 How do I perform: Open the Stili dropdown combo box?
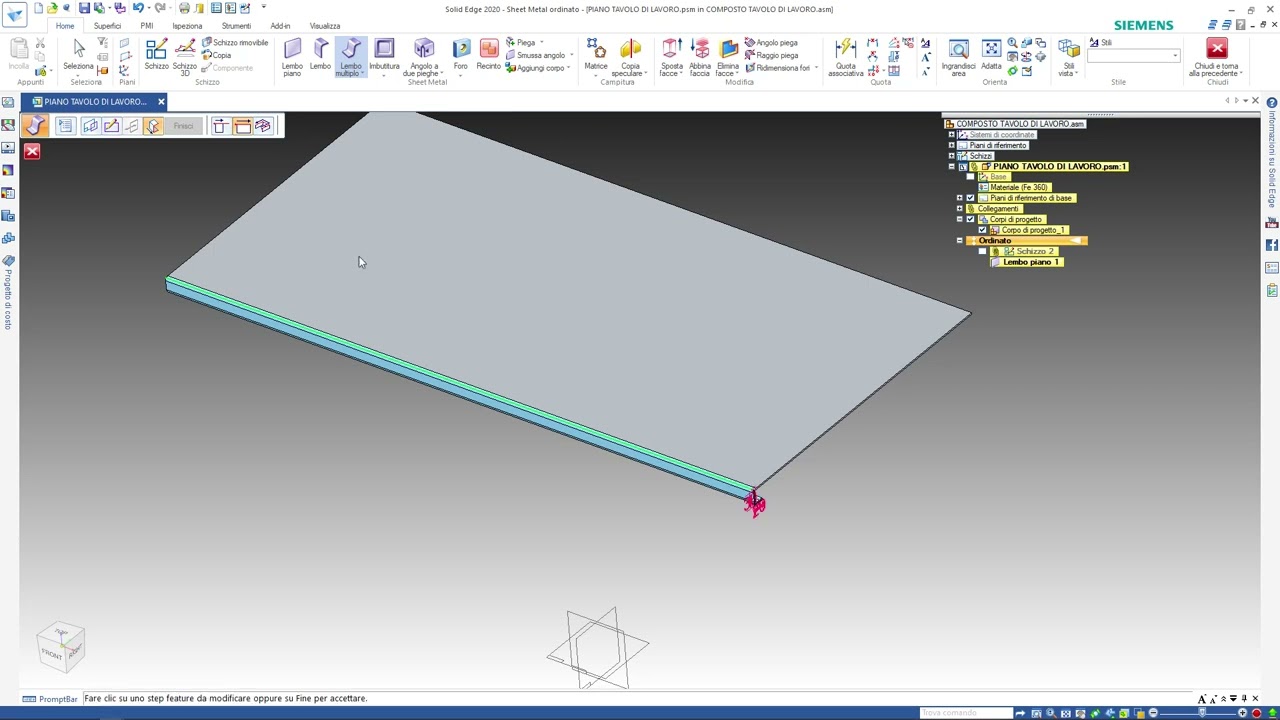tap(1133, 56)
